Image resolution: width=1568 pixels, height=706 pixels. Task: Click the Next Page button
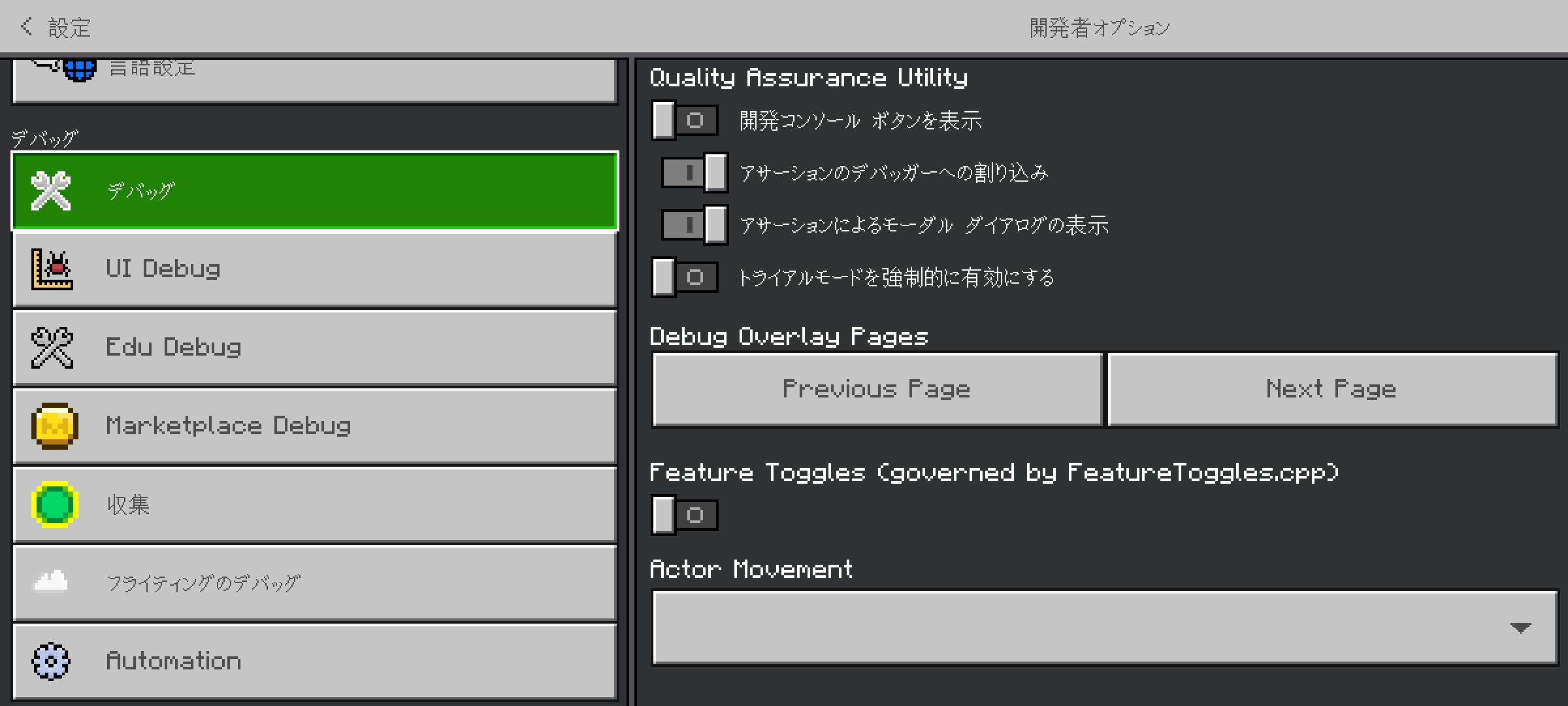point(1331,390)
